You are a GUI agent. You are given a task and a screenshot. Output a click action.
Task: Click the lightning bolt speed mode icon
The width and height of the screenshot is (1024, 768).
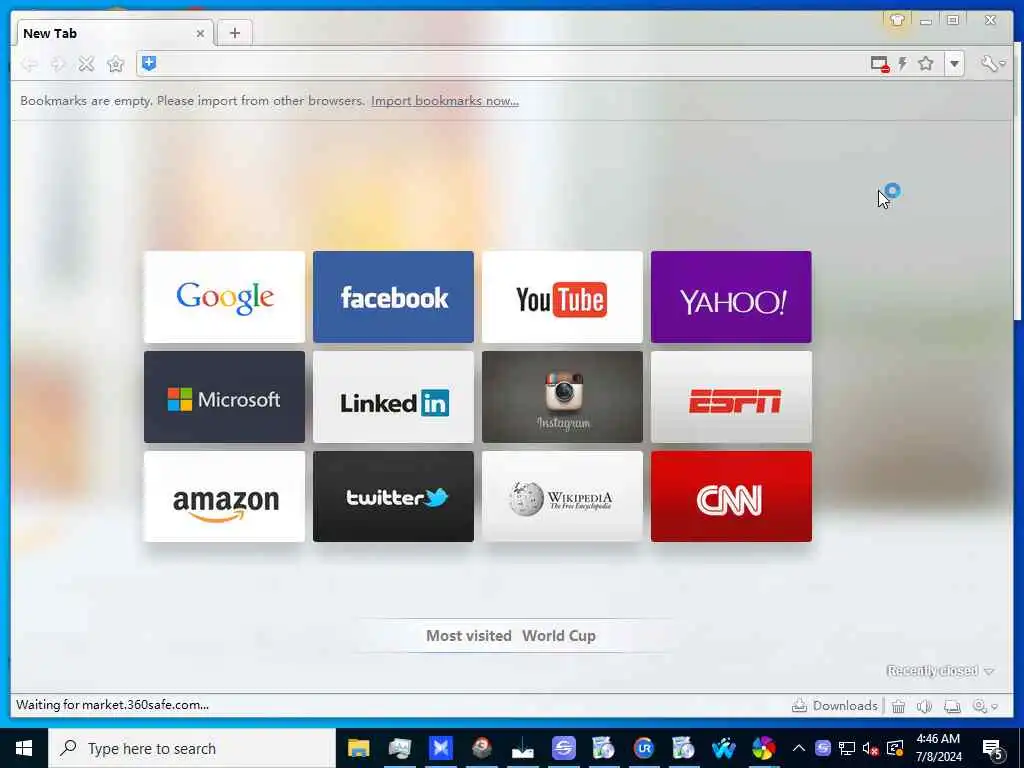click(903, 63)
